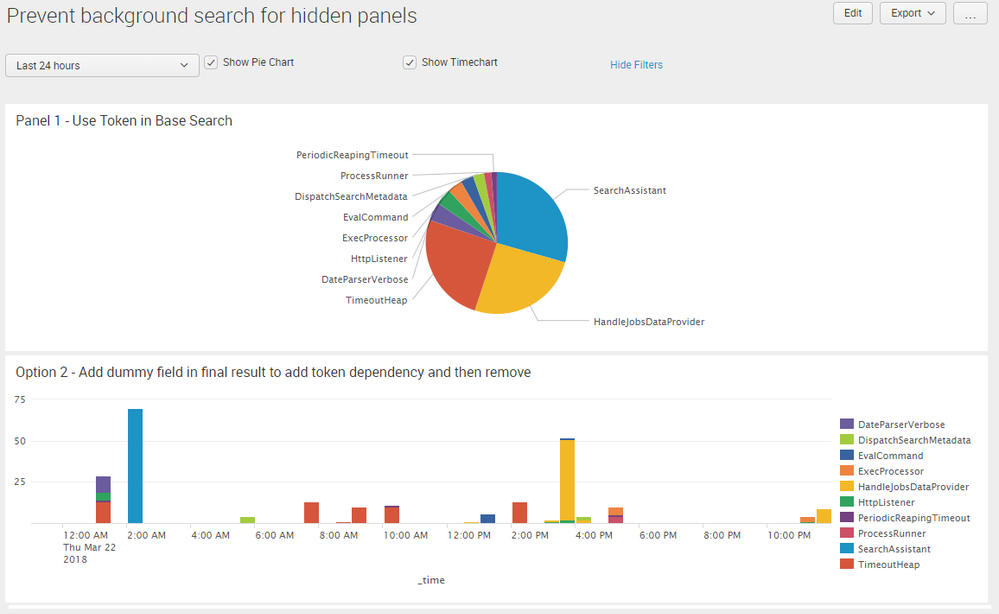Click the EvalCommand pie chart label

375,217
